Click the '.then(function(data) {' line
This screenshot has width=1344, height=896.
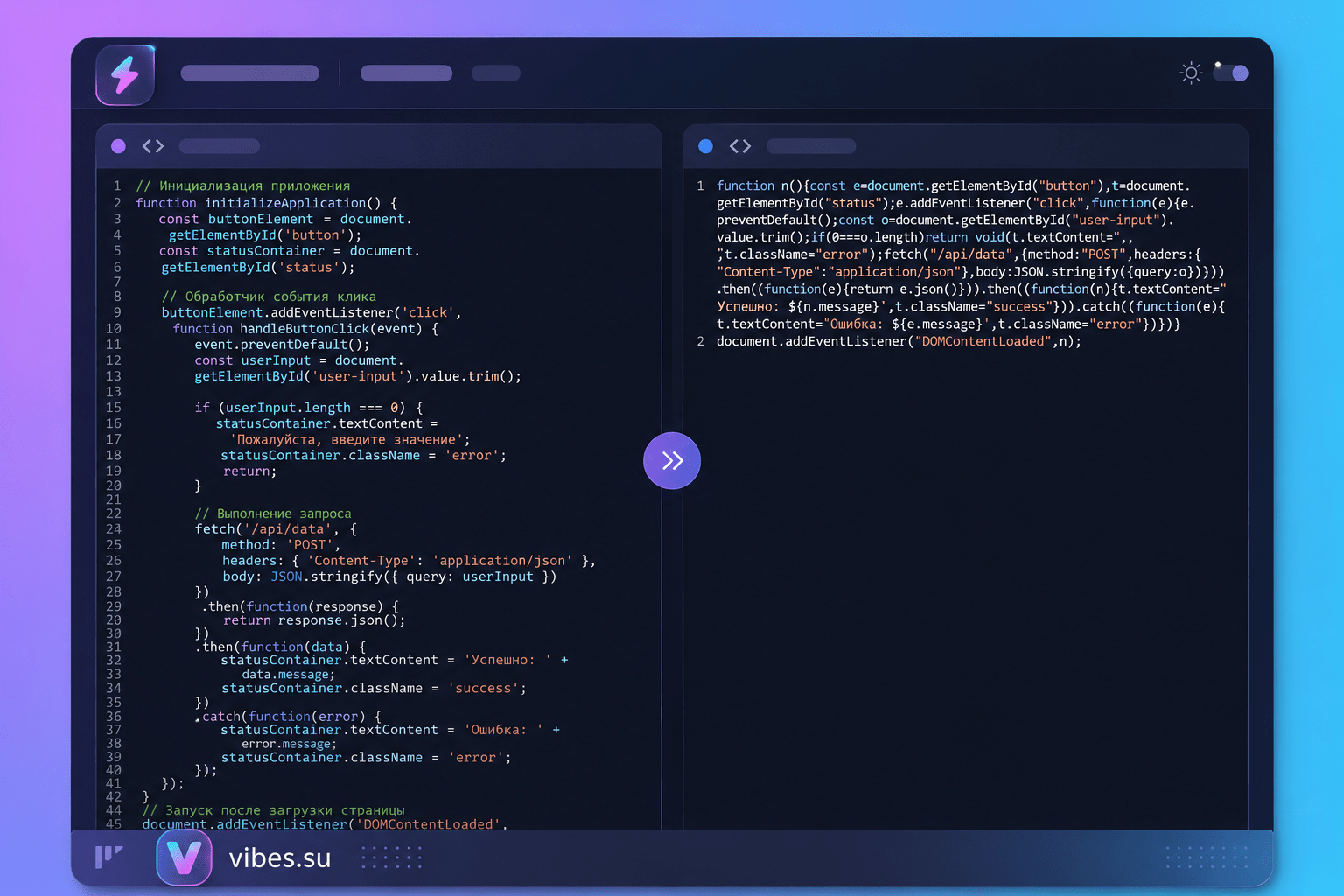pos(280,647)
